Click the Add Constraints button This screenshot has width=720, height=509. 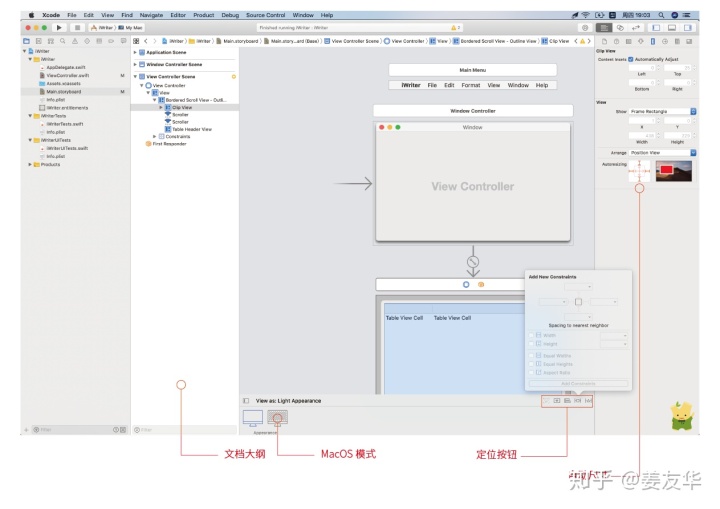[x=578, y=383]
